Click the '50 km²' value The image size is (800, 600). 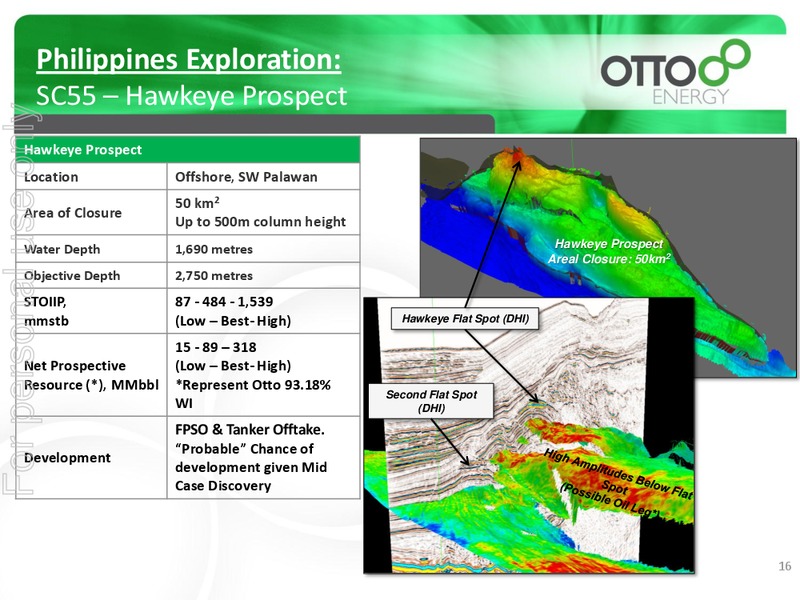tap(197, 203)
